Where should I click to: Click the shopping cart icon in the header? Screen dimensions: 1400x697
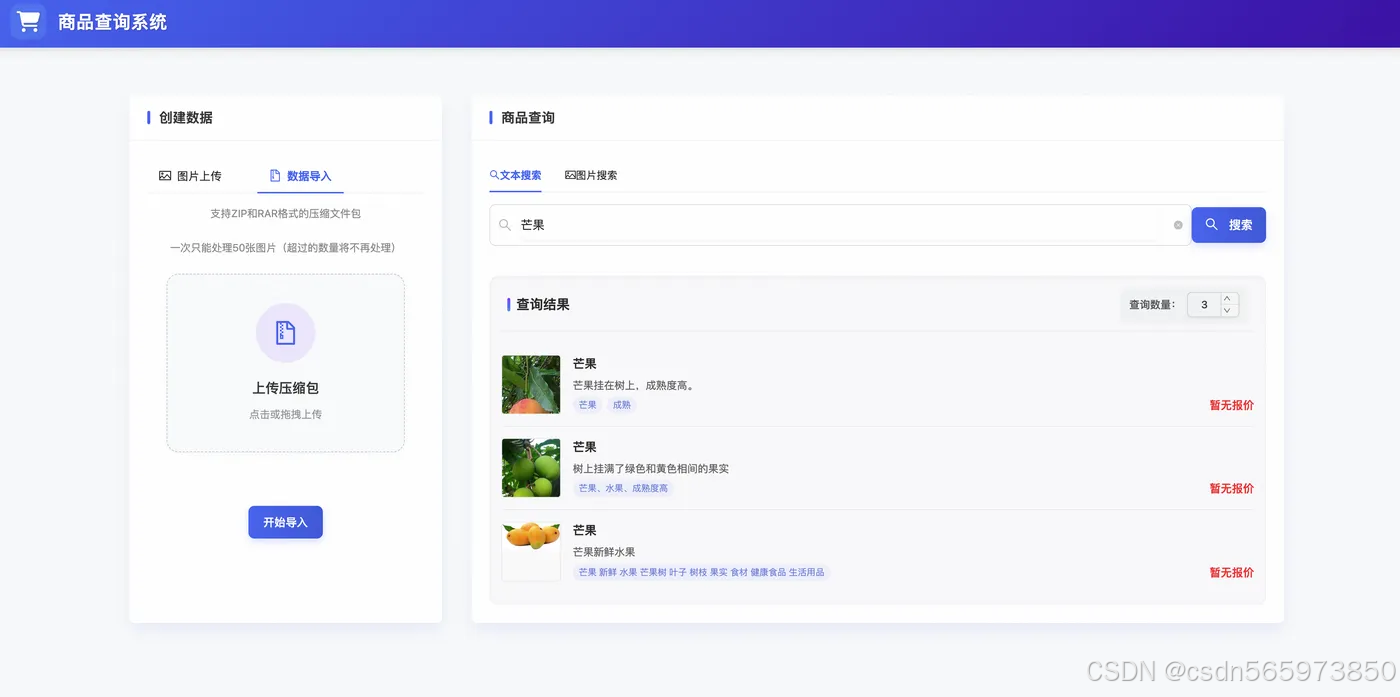[27, 21]
